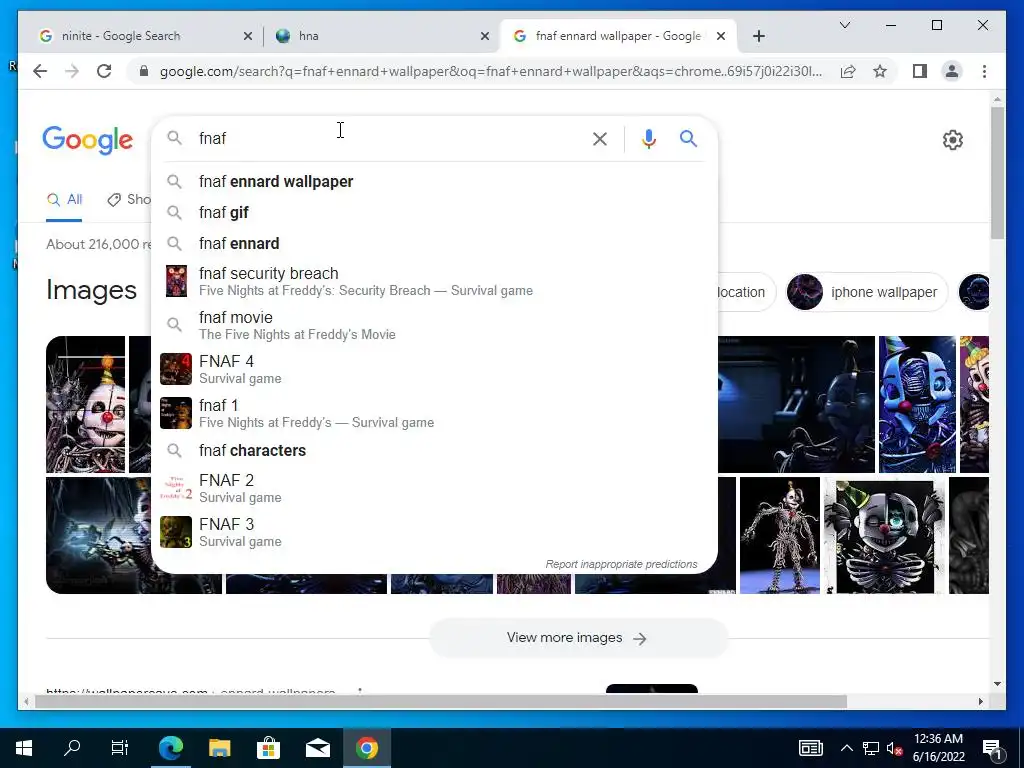Open Microsoft Store from the taskbar

pyautogui.click(x=268, y=748)
